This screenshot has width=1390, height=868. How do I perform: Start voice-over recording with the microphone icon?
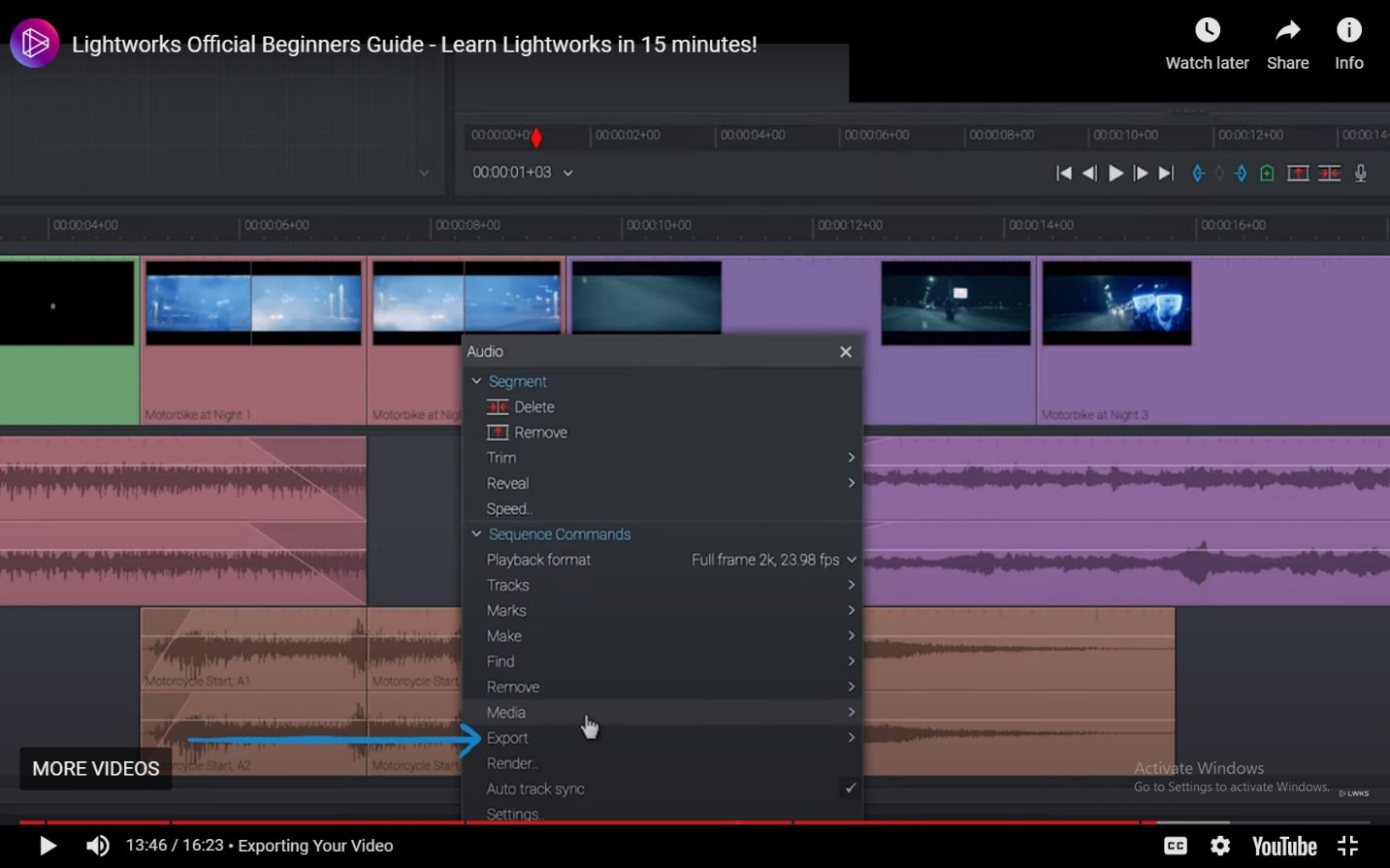click(1361, 174)
